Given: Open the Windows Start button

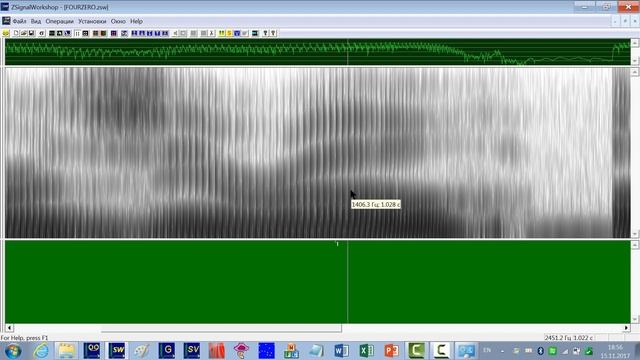Looking at the screenshot, I should tap(13, 351).
